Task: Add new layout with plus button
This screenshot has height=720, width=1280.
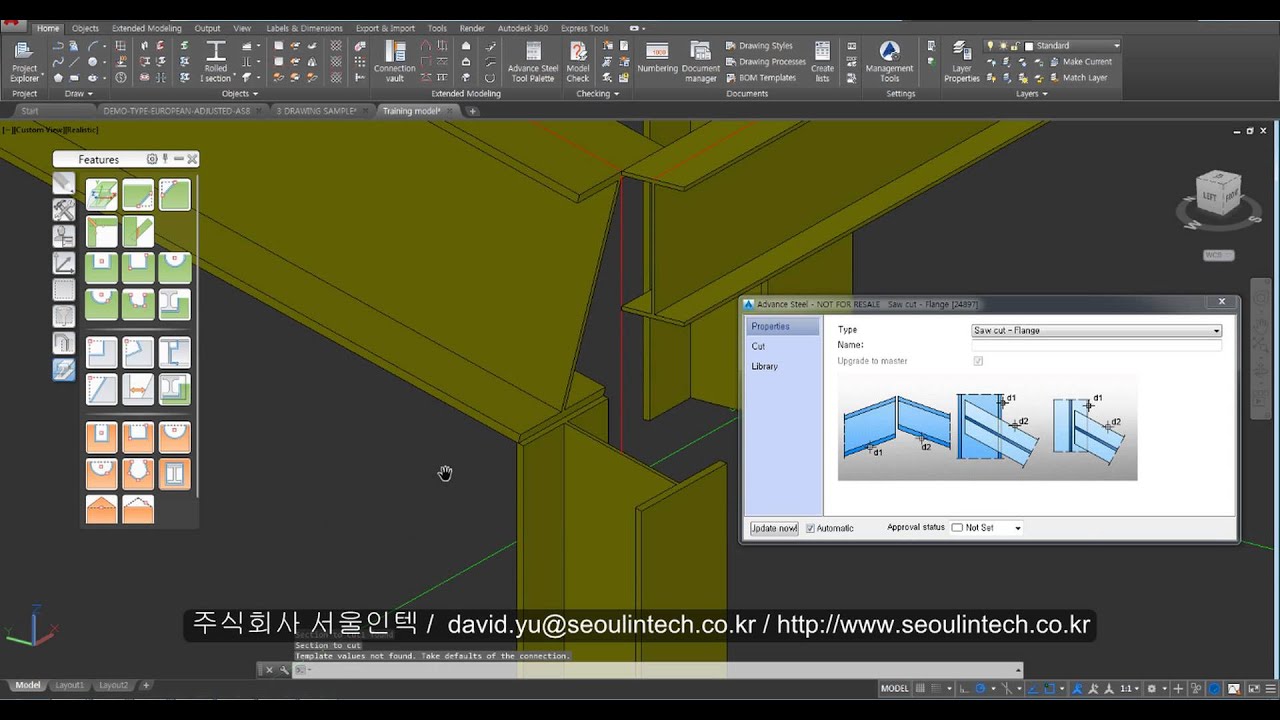Action: click(146, 685)
